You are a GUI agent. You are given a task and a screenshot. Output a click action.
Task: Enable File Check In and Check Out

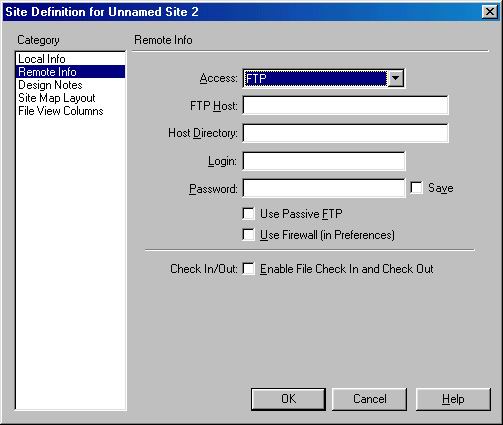[x=249, y=268]
